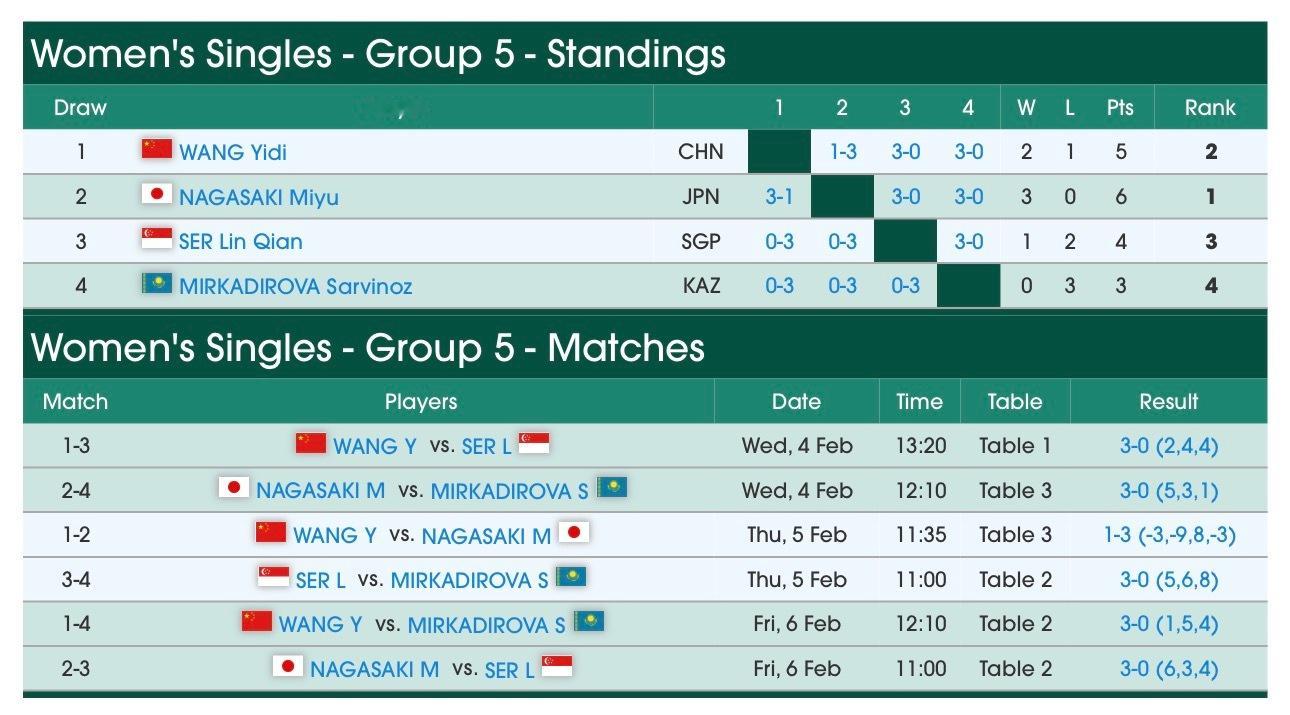Click the Kazakhstan flag beside MIRKADIROVA Sarvinoz
Viewport: 1290px width, 715px height.
pyautogui.click(x=157, y=284)
